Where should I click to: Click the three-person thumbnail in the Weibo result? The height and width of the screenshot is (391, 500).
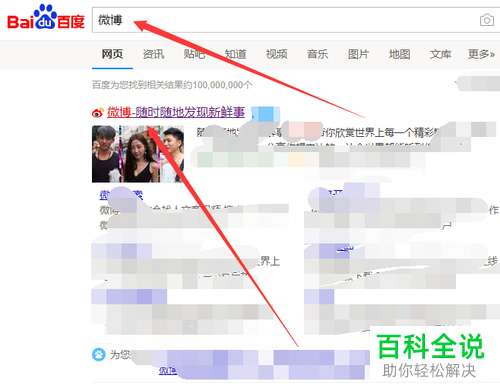pos(138,154)
